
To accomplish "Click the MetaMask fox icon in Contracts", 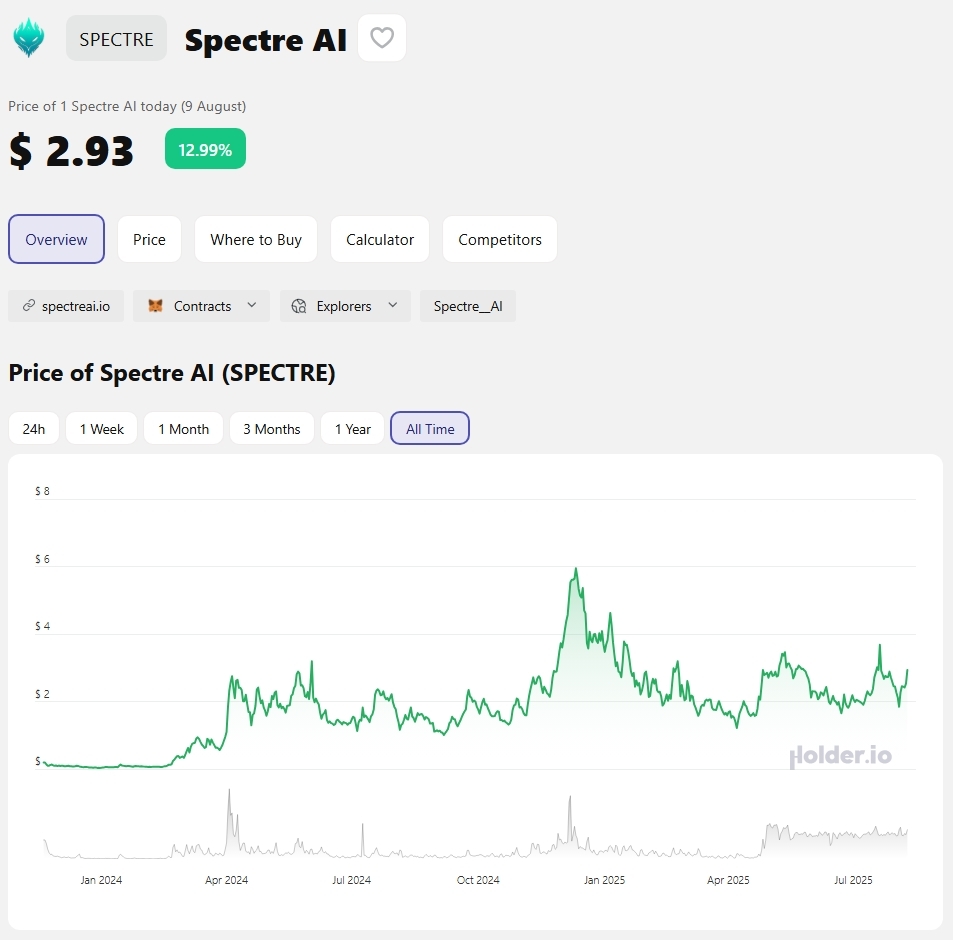I will 156,306.
